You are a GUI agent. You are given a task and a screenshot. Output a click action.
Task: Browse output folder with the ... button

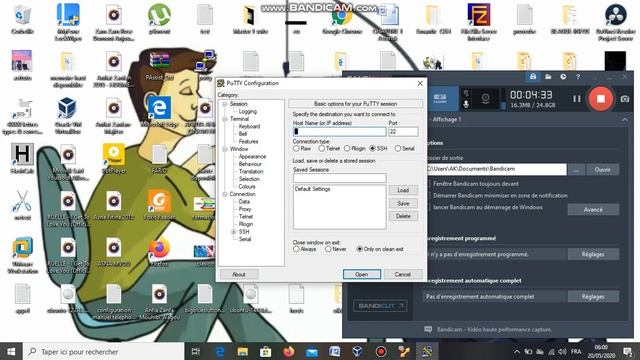tap(576, 169)
